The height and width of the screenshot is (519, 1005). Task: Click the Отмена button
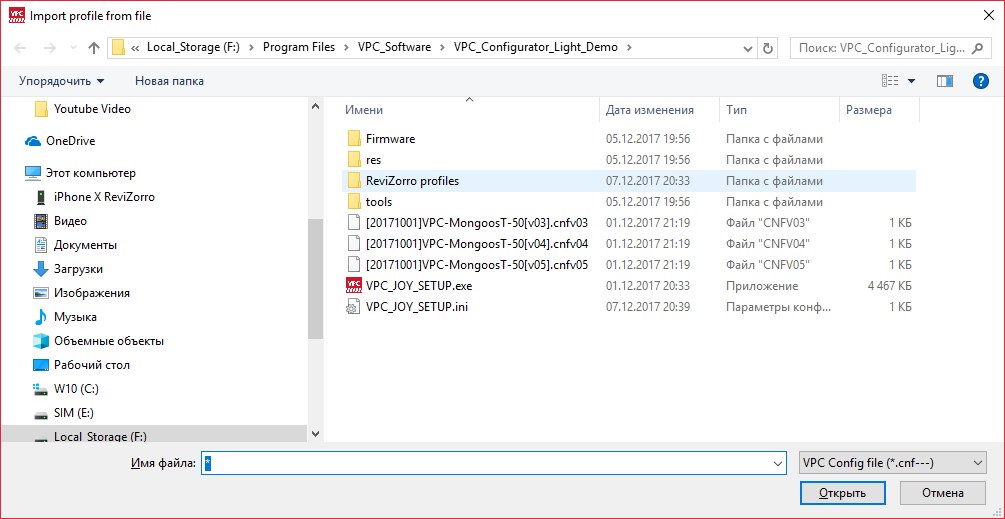(x=943, y=493)
